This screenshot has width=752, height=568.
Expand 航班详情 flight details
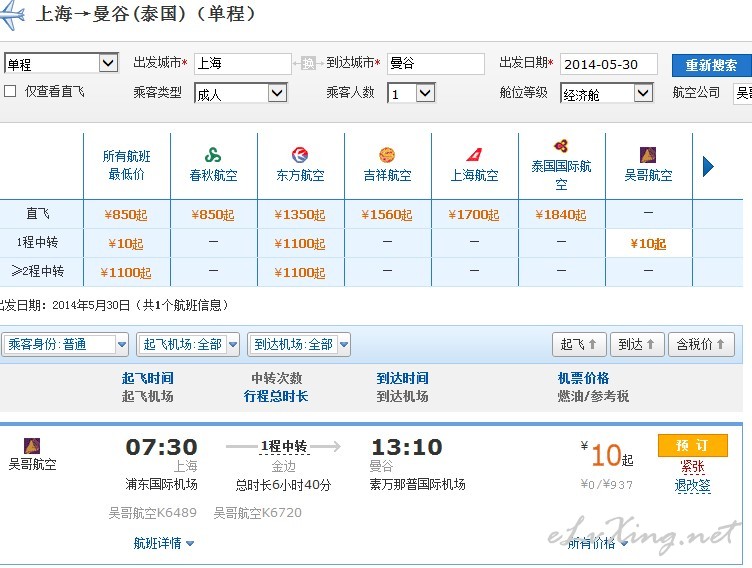pos(164,543)
